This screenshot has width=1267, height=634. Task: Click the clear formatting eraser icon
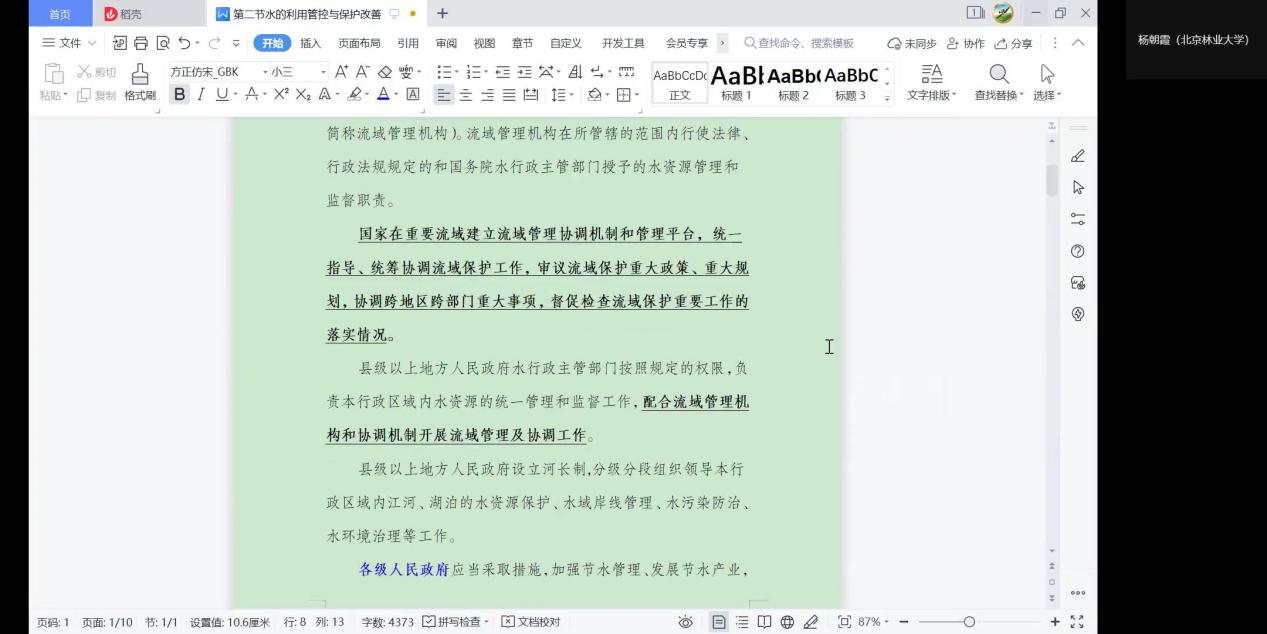pyautogui.click(x=384, y=72)
